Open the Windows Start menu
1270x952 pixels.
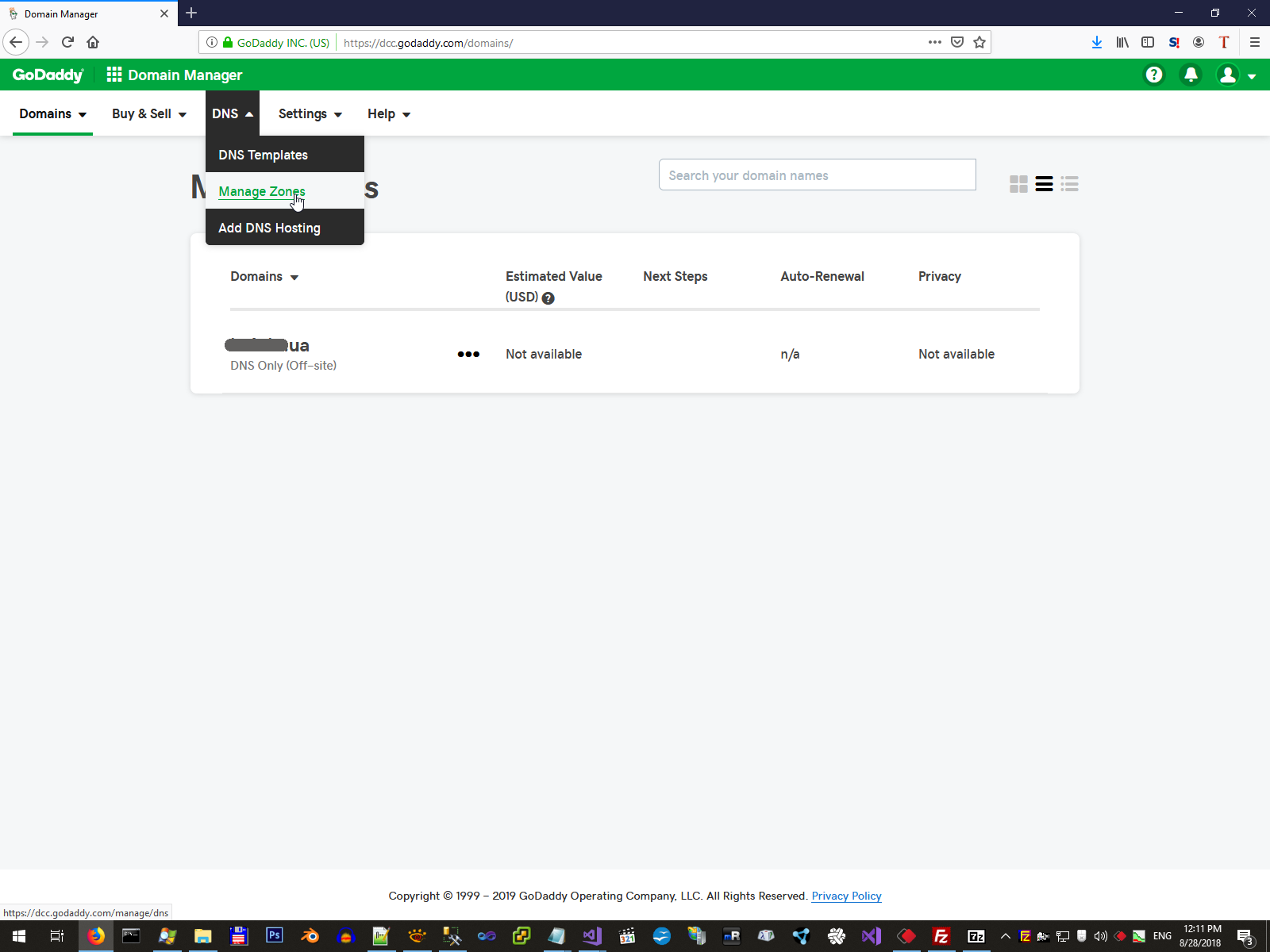pyautogui.click(x=19, y=936)
